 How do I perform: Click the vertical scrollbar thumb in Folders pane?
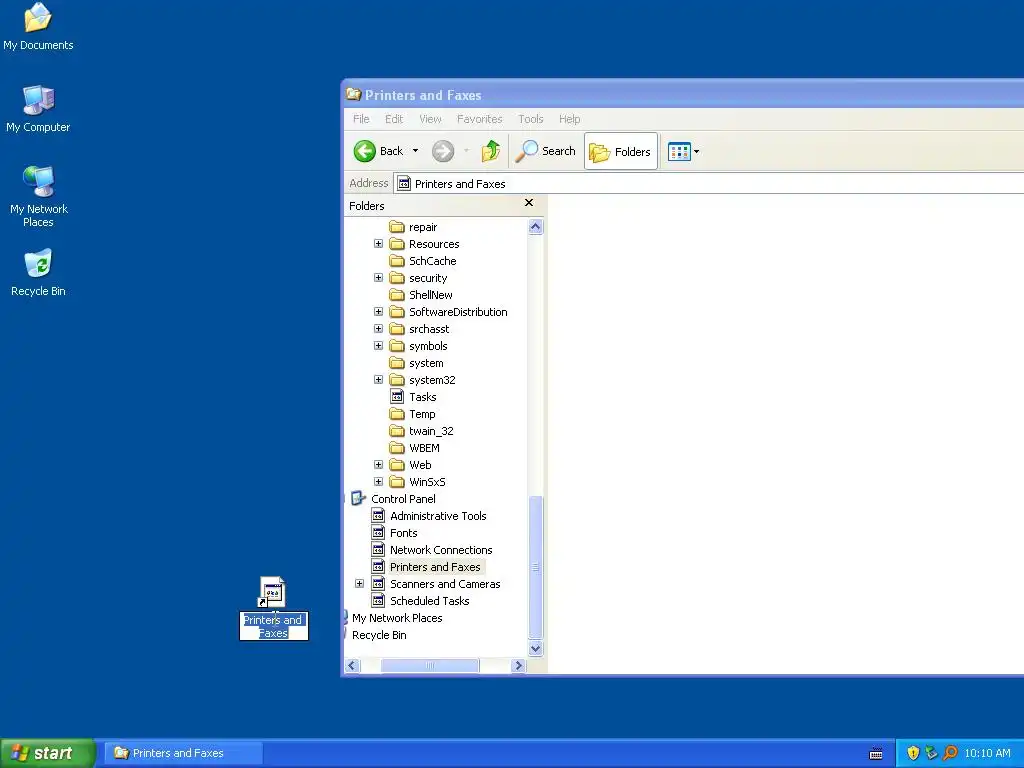536,568
